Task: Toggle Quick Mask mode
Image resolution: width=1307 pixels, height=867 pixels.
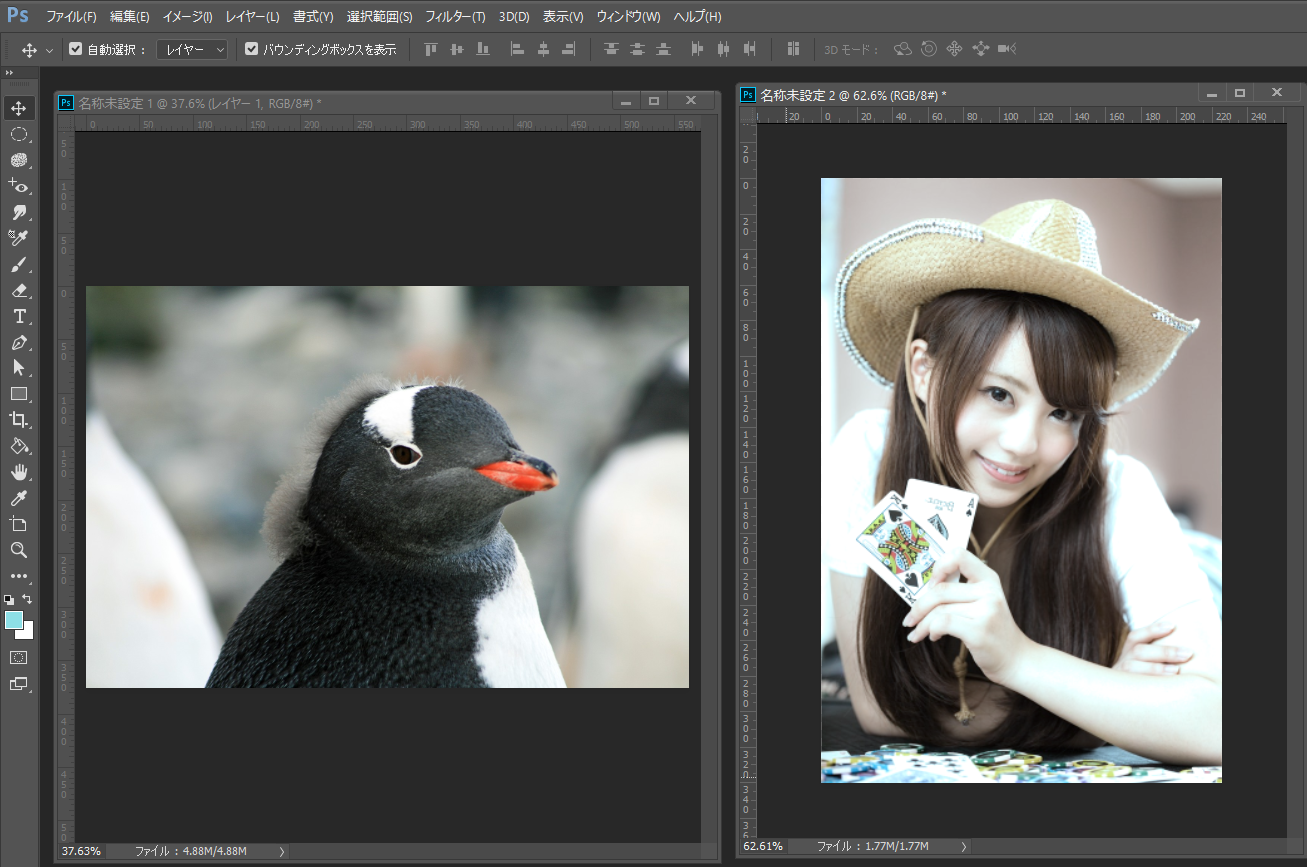Action: (19, 658)
